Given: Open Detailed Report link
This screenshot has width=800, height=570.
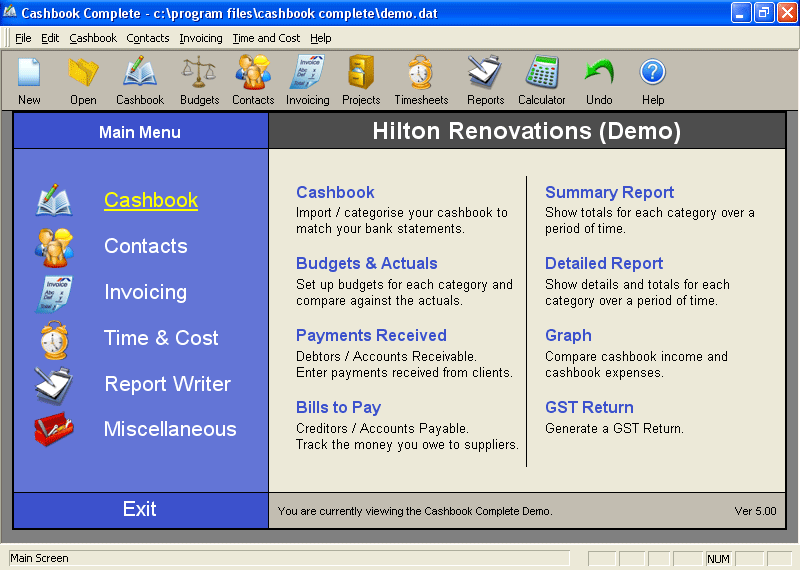Looking at the screenshot, I should click(x=604, y=263).
